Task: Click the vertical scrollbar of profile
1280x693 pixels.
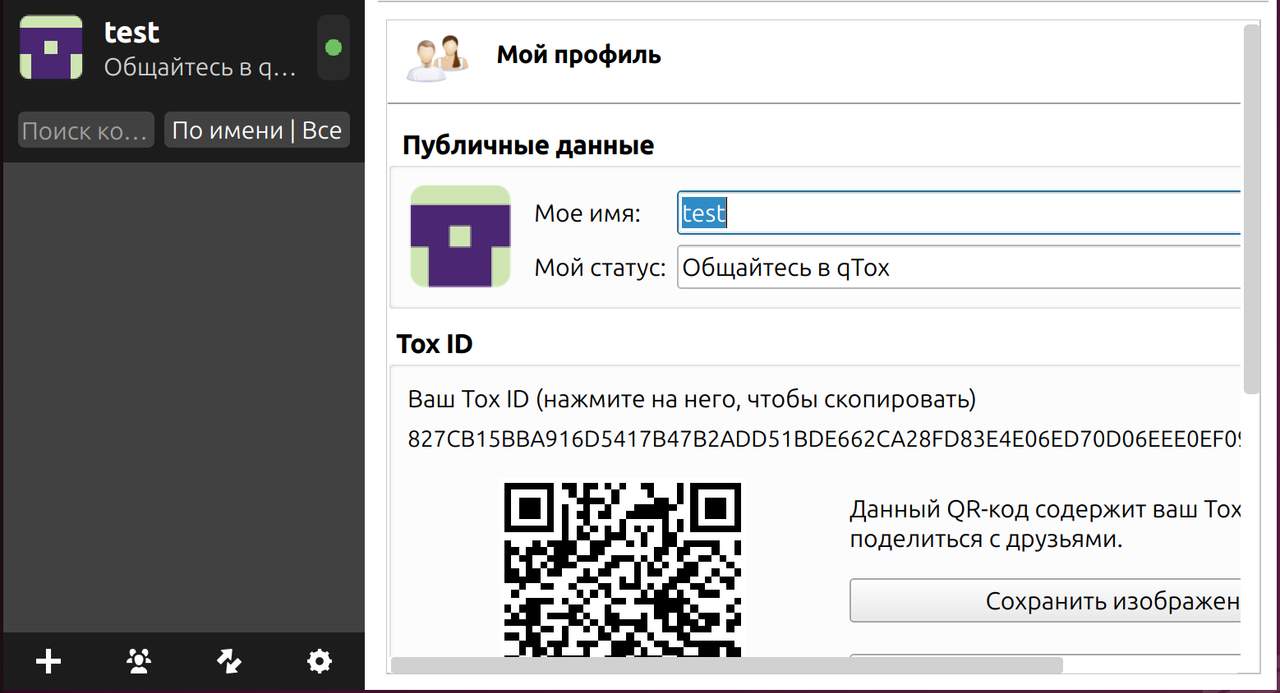Action: click(1251, 210)
